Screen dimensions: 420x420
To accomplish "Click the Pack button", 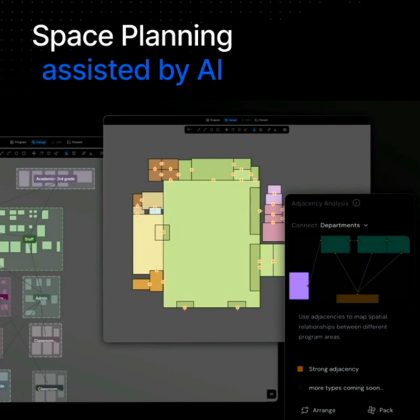I will pos(381,410).
